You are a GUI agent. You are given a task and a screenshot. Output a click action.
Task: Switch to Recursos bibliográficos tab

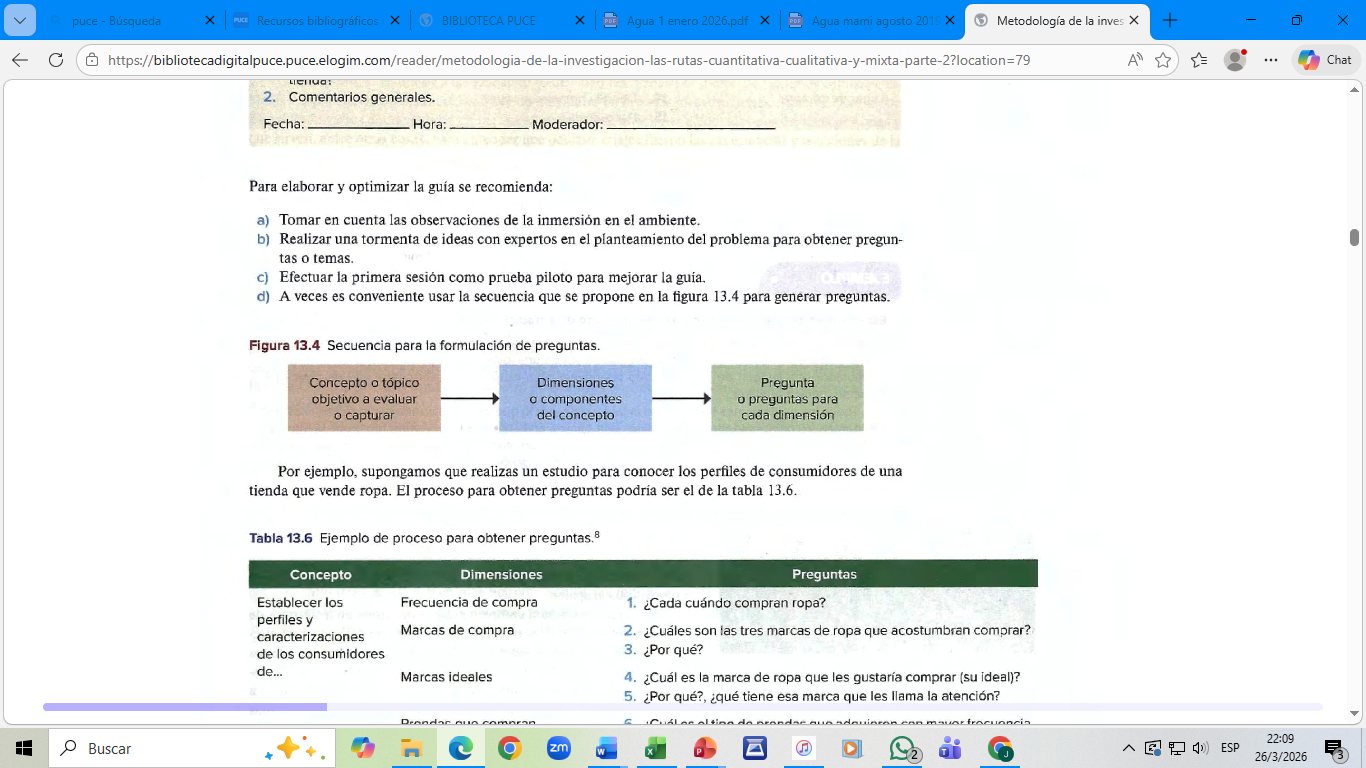click(318, 20)
